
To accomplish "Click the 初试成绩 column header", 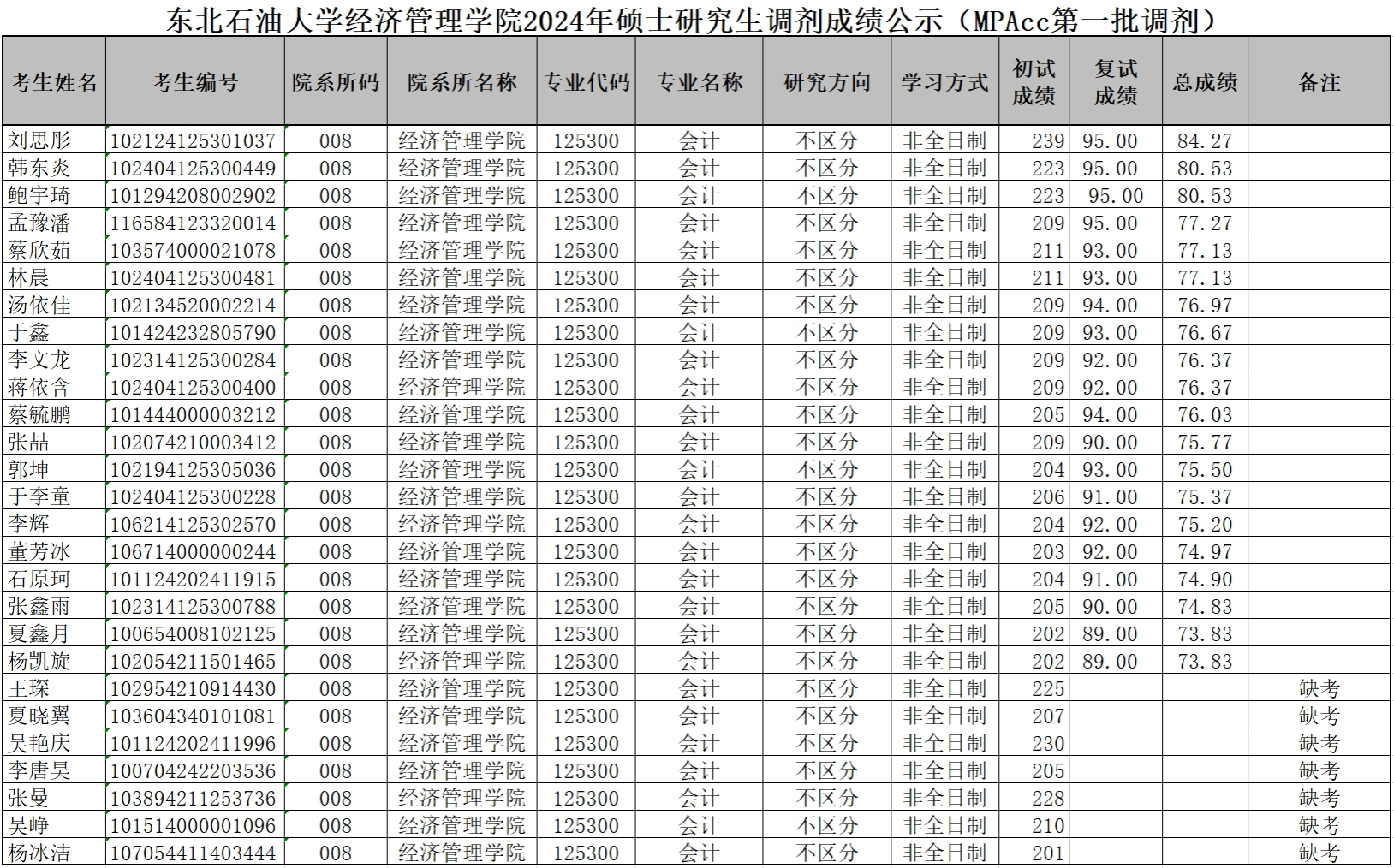I will coord(1034,82).
